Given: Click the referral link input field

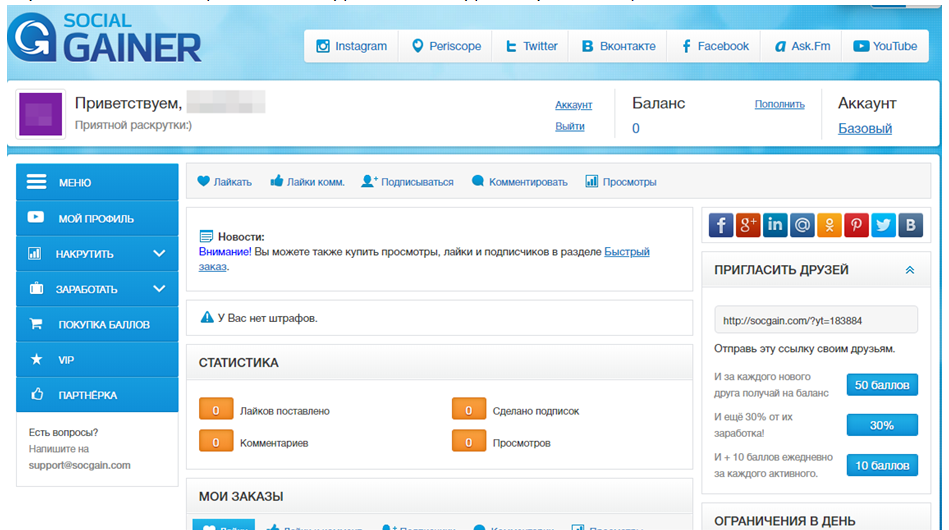Looking at the screenshot, I should point(816,320).
